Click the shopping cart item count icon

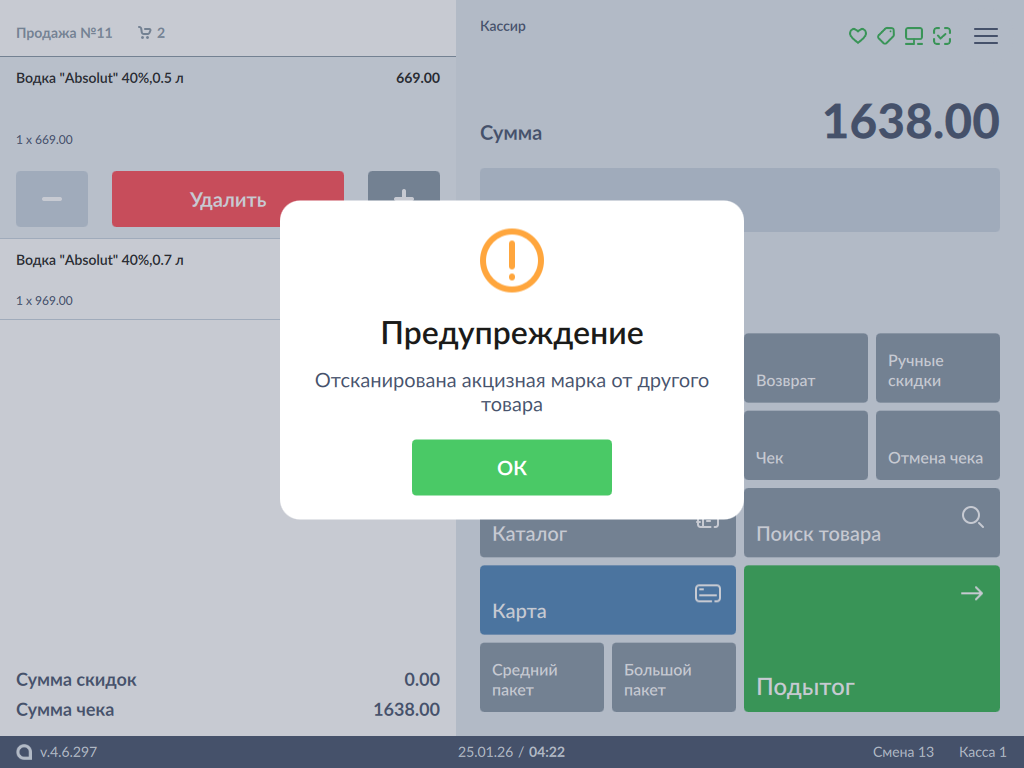coord(145,33)
